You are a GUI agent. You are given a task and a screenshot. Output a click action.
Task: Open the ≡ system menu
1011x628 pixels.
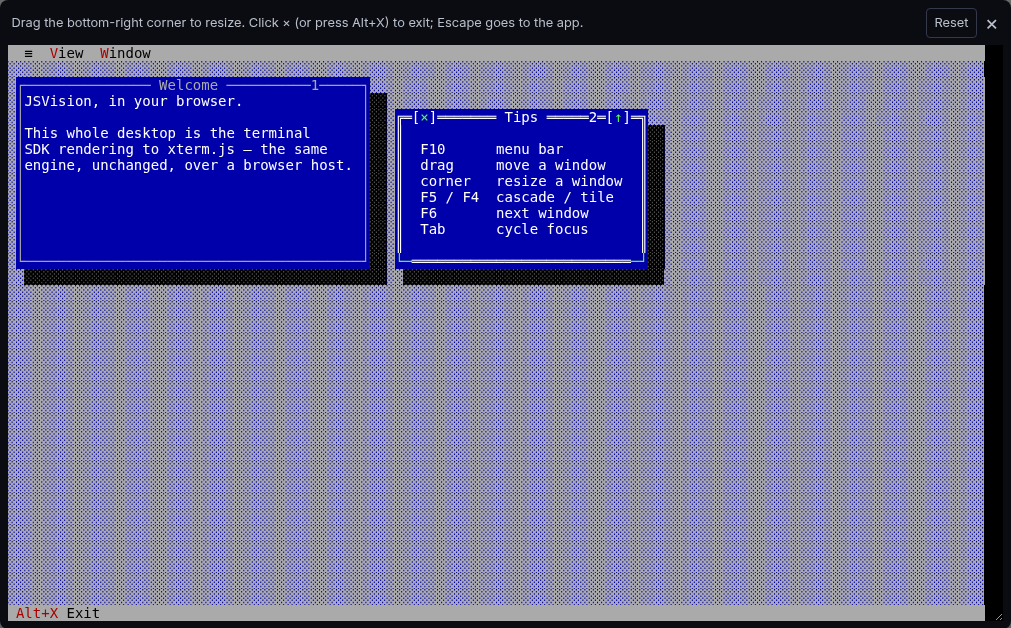(28, 54)
